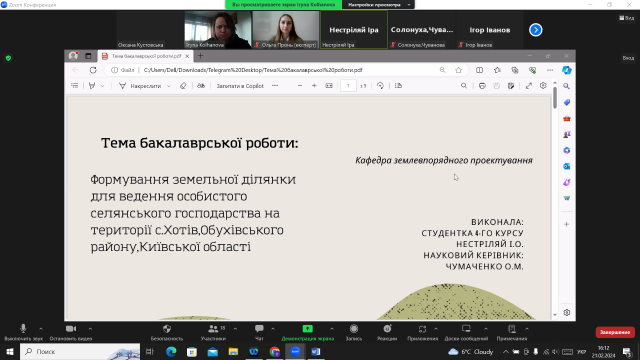Screen dimensions: 640x360
Task: Rotate the PDF page
Action: 380,86
